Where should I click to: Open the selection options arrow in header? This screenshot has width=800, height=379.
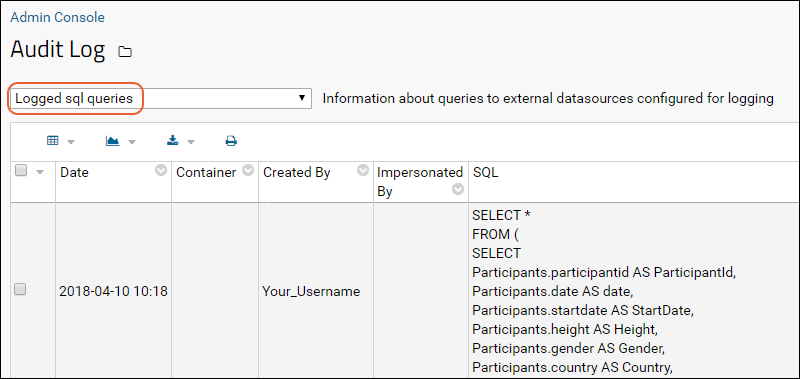coord(40,172)
